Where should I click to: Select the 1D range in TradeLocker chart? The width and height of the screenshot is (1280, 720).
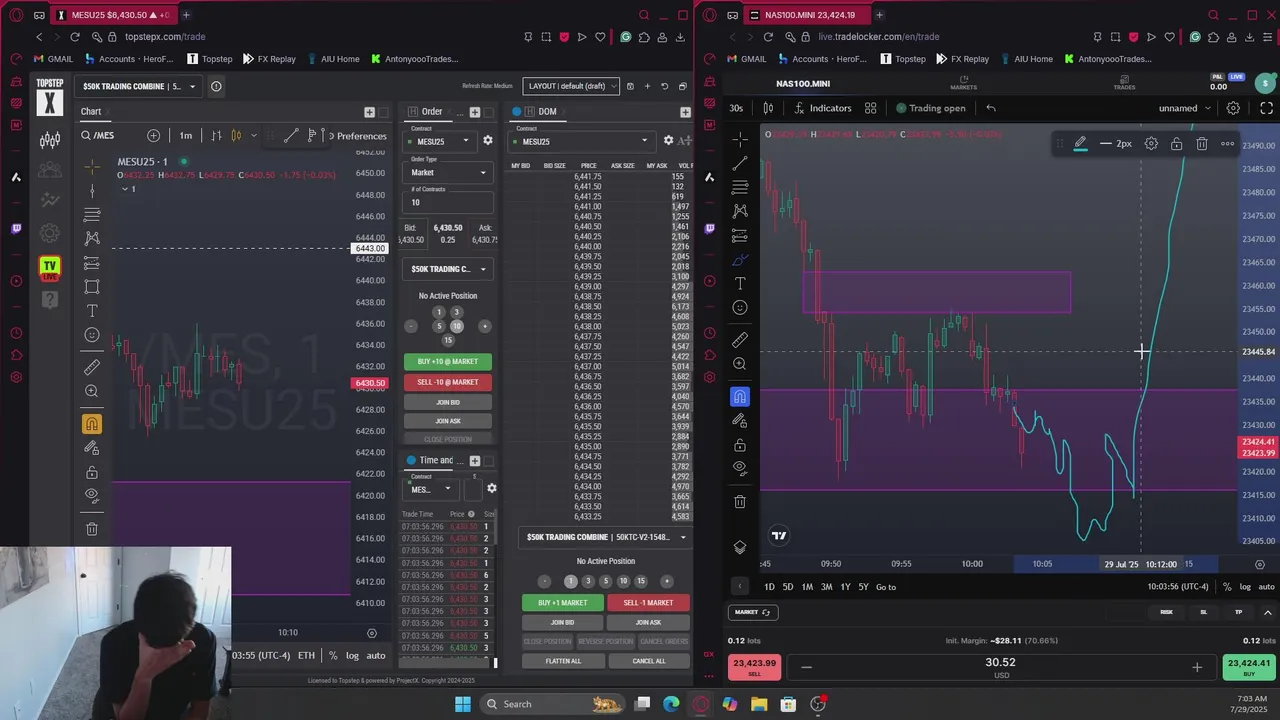click(x=769, y=587)
